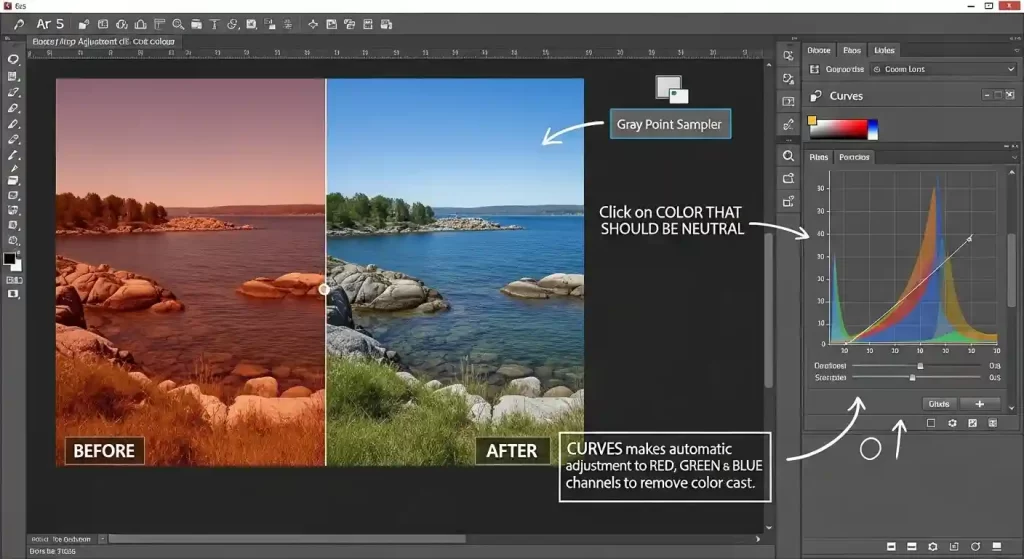Click the black foreground color swatch
This screenshot has height=559, width=1024.
click(x=9, y=259)
